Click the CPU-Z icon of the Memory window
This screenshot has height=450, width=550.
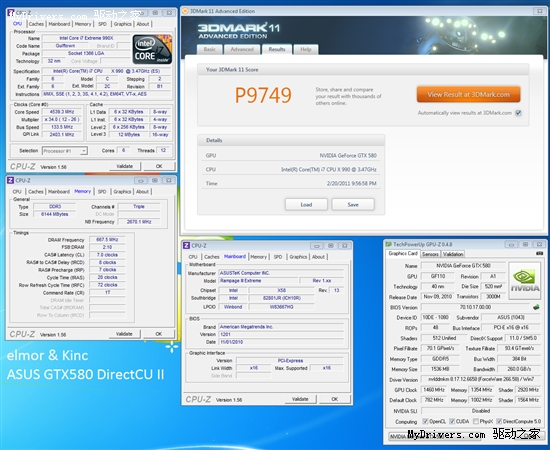point(11,180)
